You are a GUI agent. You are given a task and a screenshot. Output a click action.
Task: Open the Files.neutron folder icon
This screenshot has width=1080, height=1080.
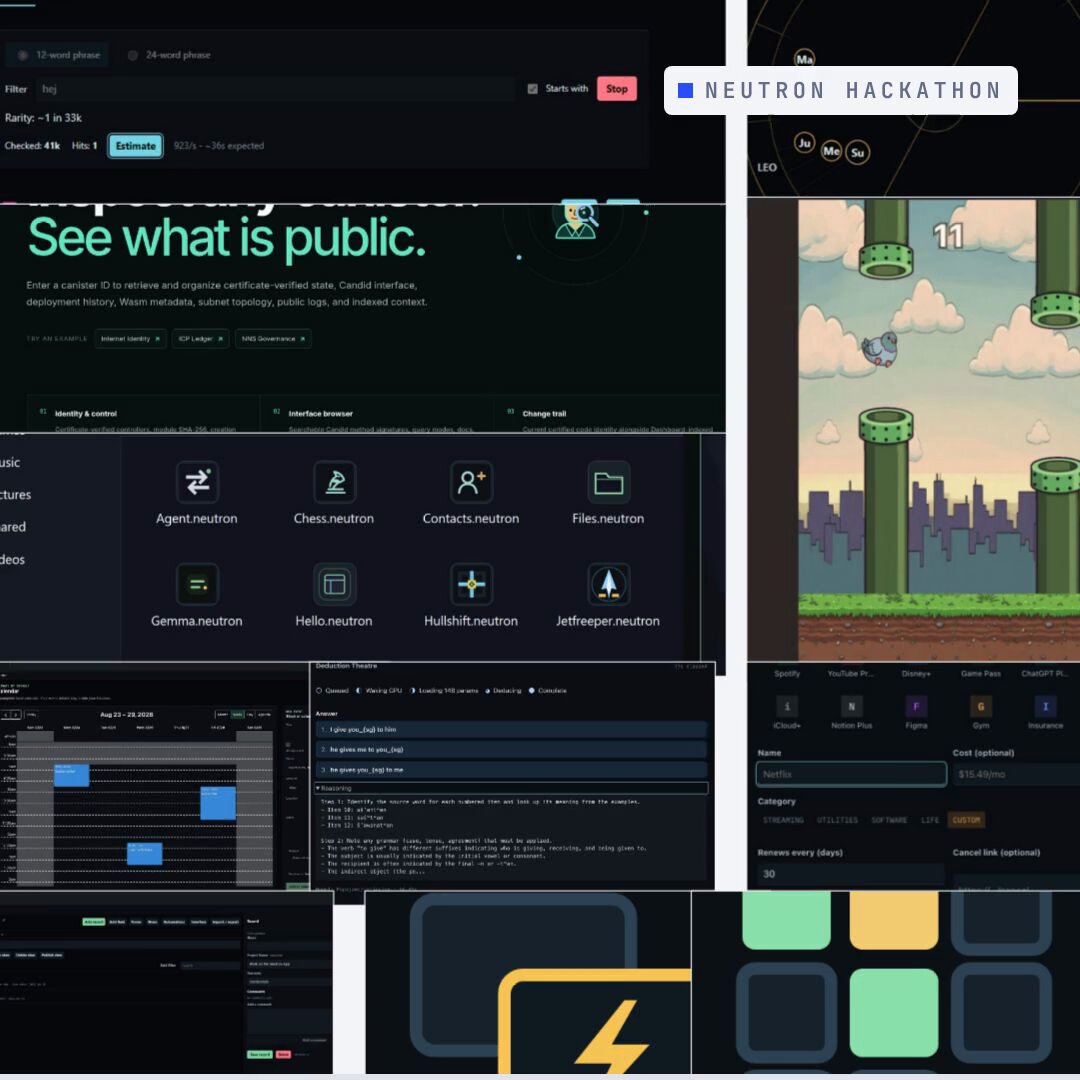[609, 482]
